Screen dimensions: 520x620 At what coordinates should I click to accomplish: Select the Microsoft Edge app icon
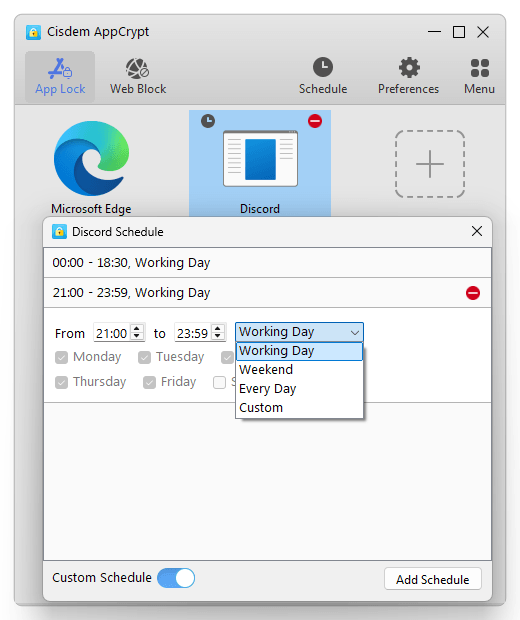click(91, 159)
